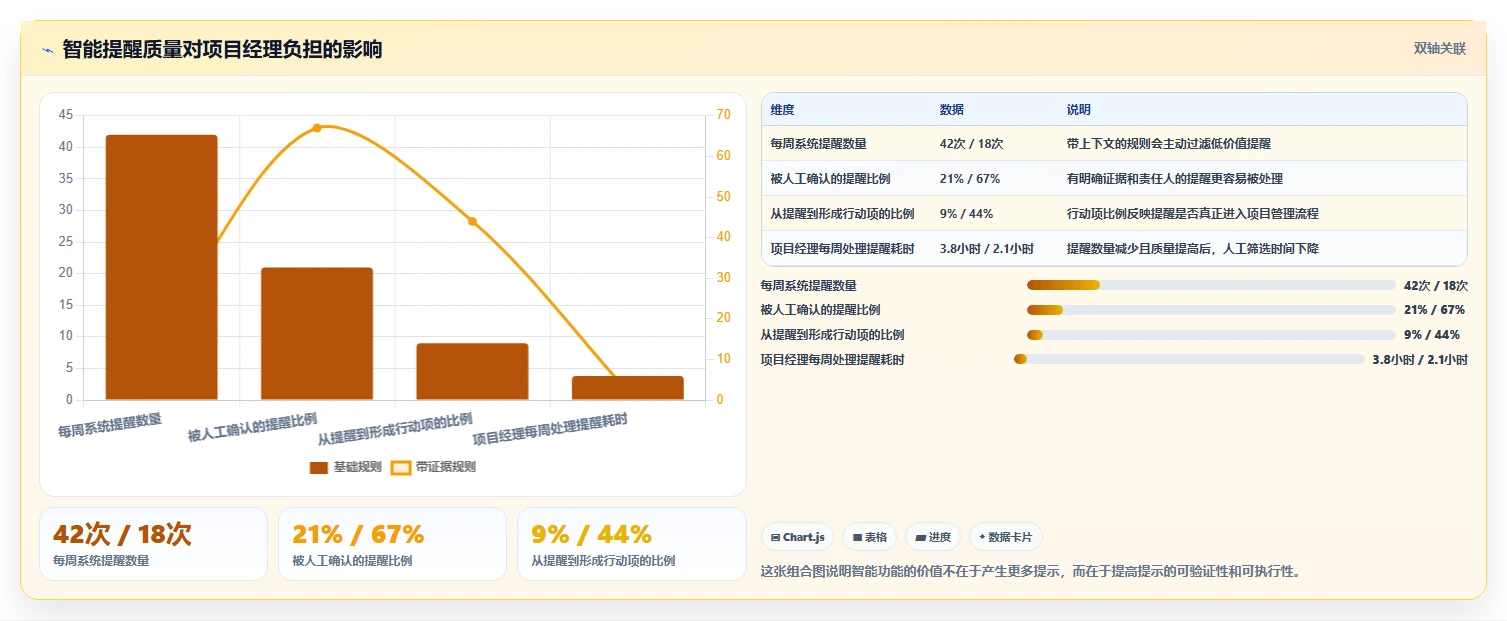The width and height of the screenshot is (1507, 621).
Task: Click the main title 智能提醒质量对项目经理负担的影响
Action: click(x=222, y=50)
